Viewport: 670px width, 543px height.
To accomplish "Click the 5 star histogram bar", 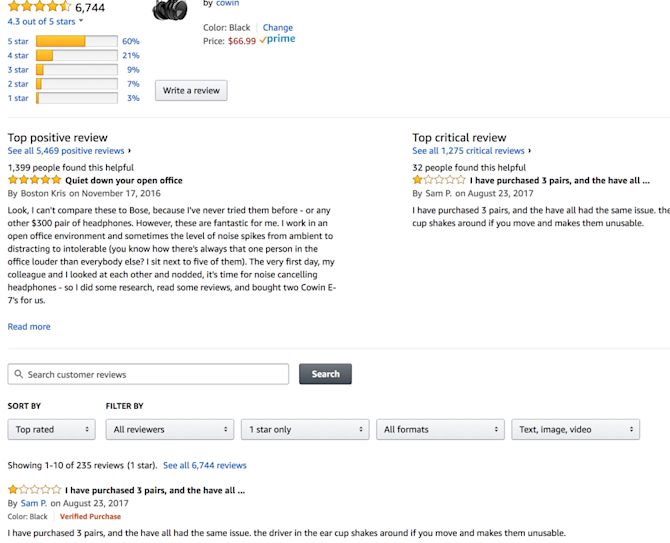I will pos(76,41).
